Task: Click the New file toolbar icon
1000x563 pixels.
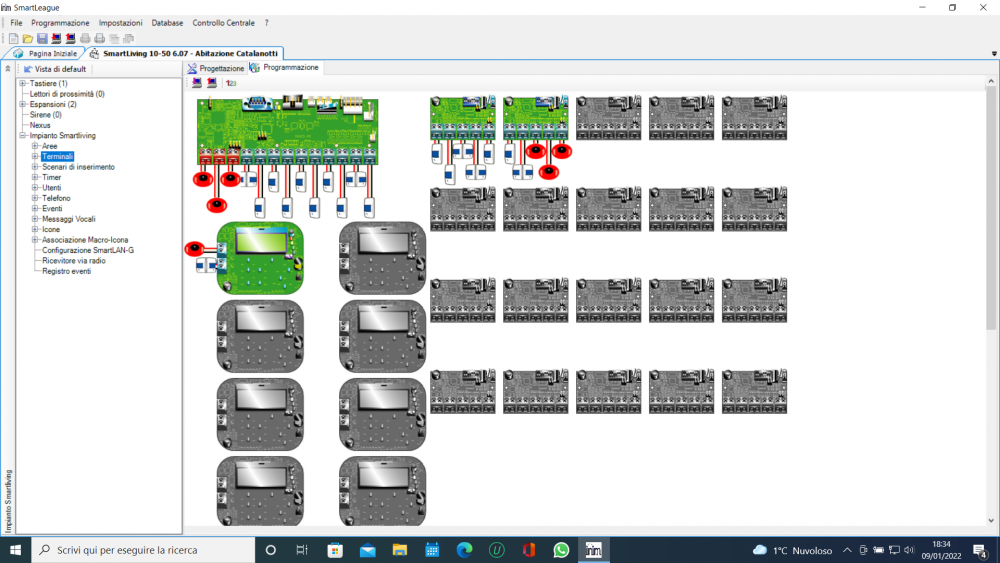Action: 14,38
